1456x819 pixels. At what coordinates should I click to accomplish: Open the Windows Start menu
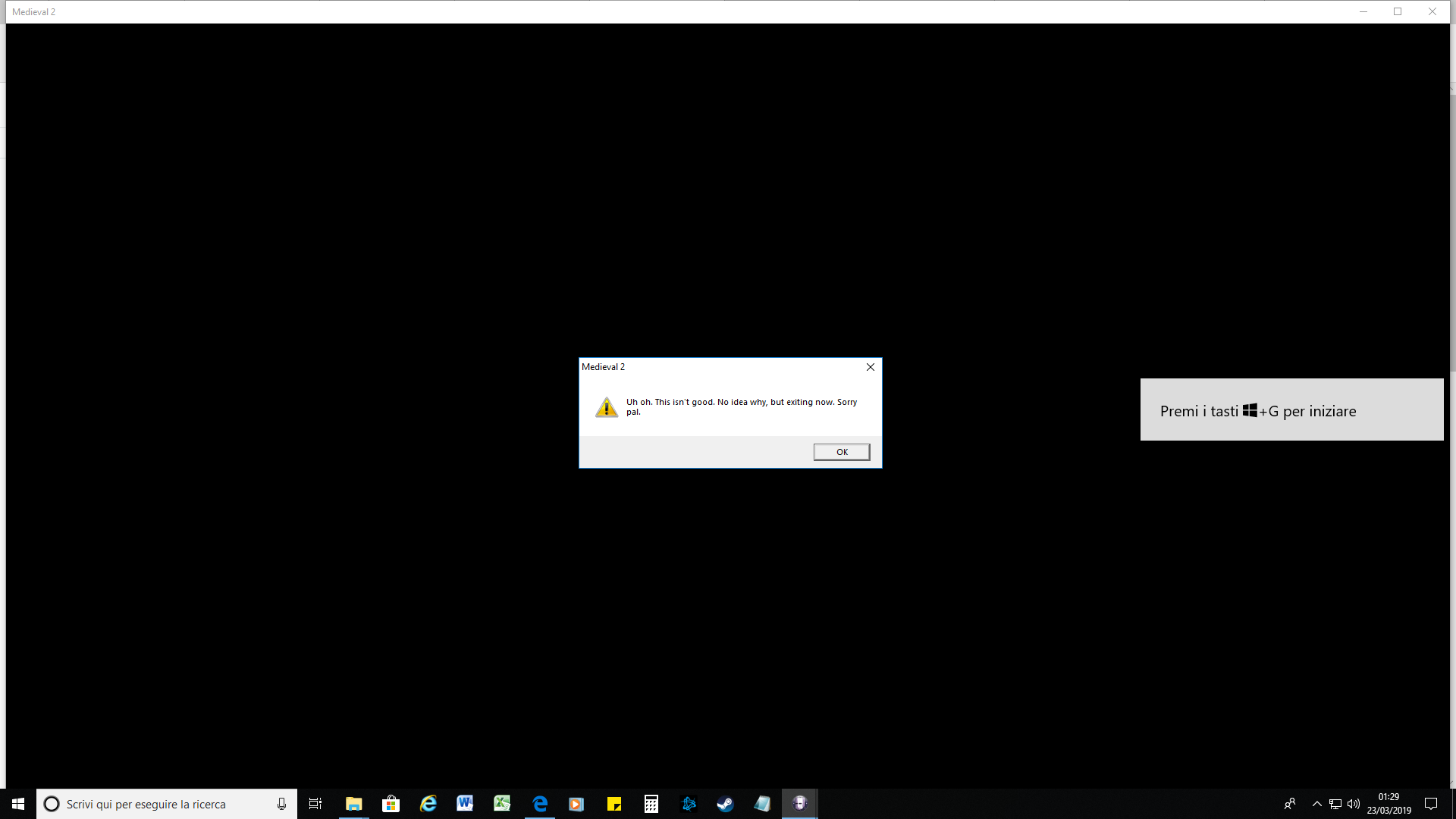[x=18, y=804]
